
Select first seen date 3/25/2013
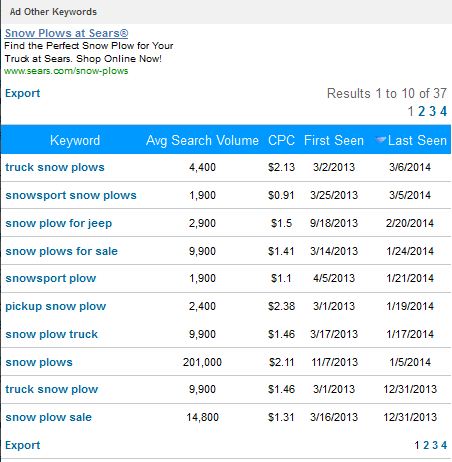coord(334,195)
